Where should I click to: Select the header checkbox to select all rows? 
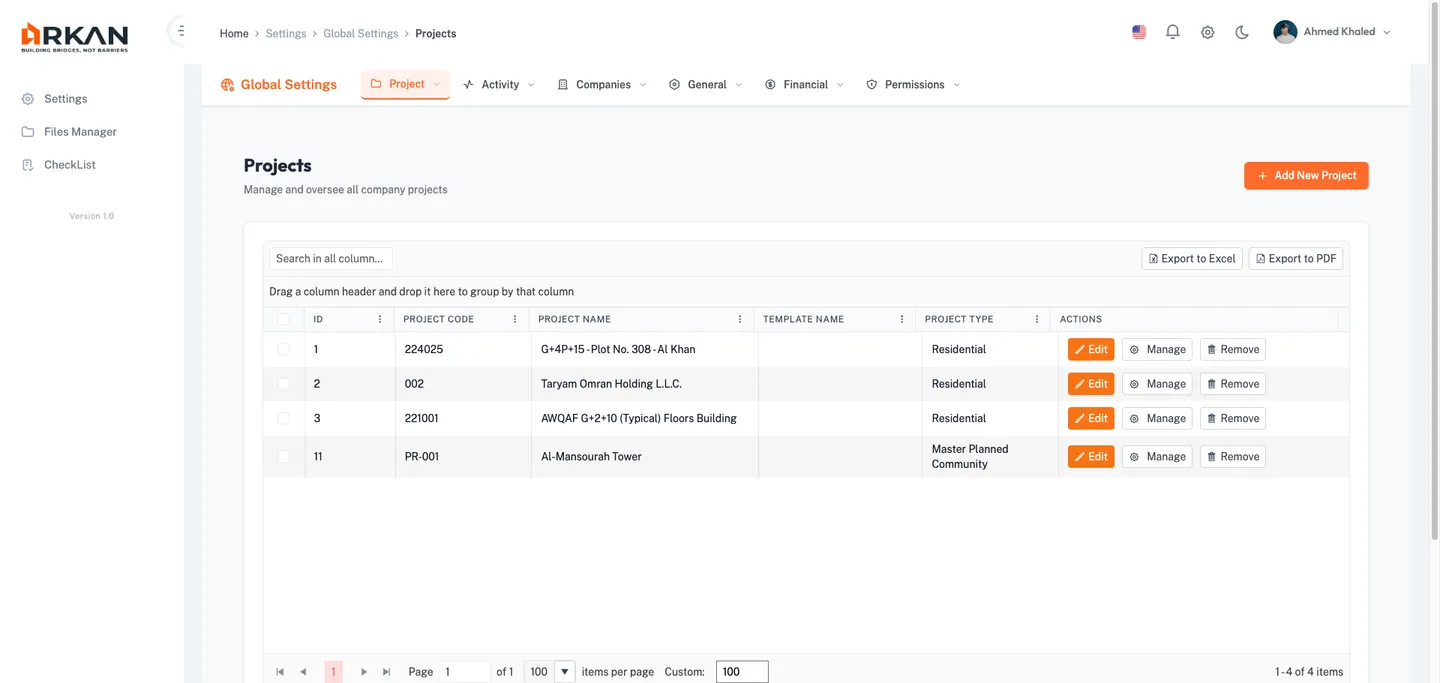283,318
